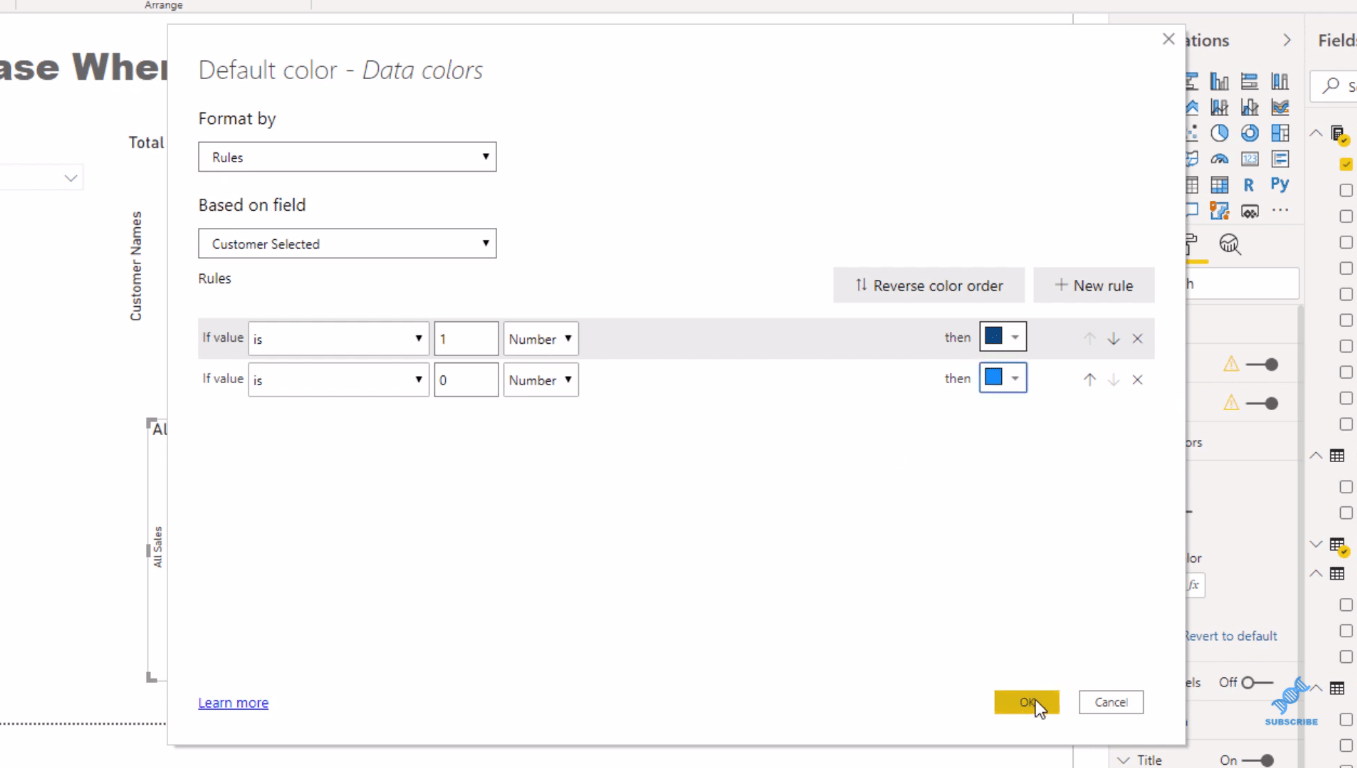
Task: Select the line and clustered column chart visual
Action: tap(1249, 107)
